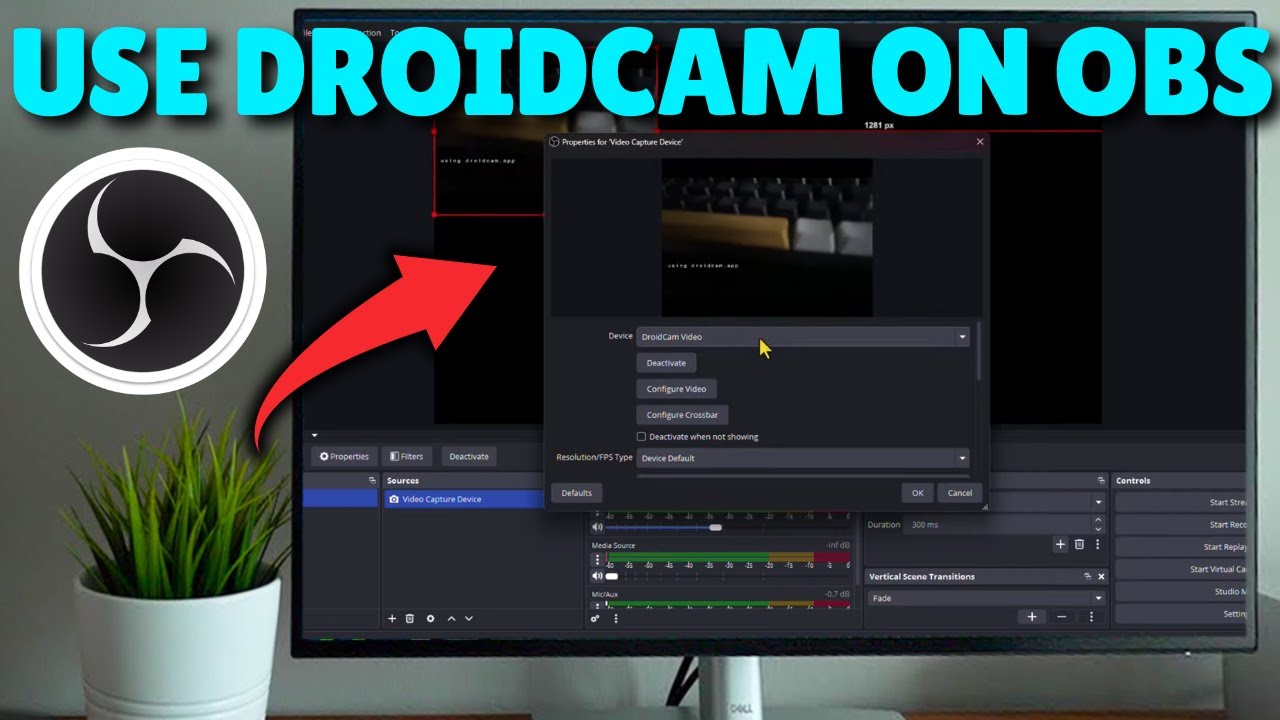Click the Cancel button
The image size is (1280, 720).
click(960, 493)
